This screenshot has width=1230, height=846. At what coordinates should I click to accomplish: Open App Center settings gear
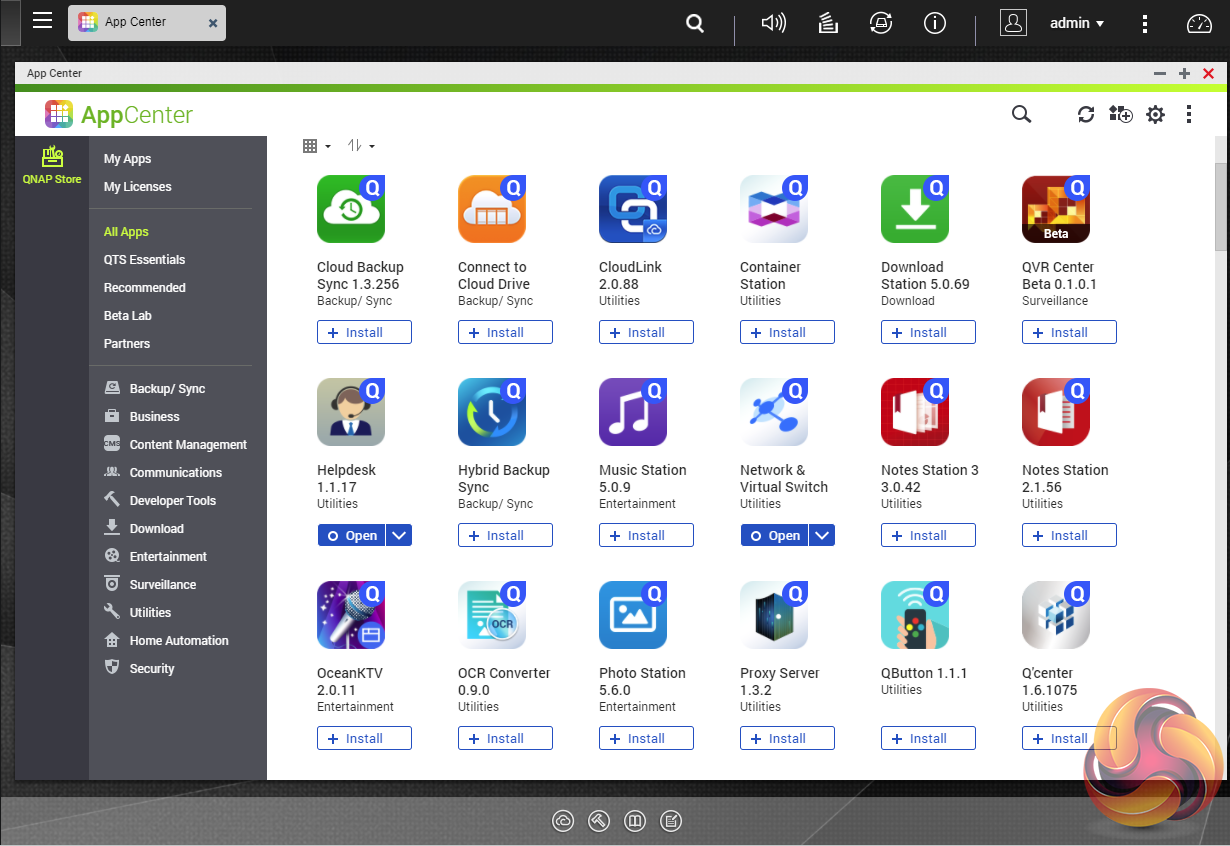(x=1155, y=115)
